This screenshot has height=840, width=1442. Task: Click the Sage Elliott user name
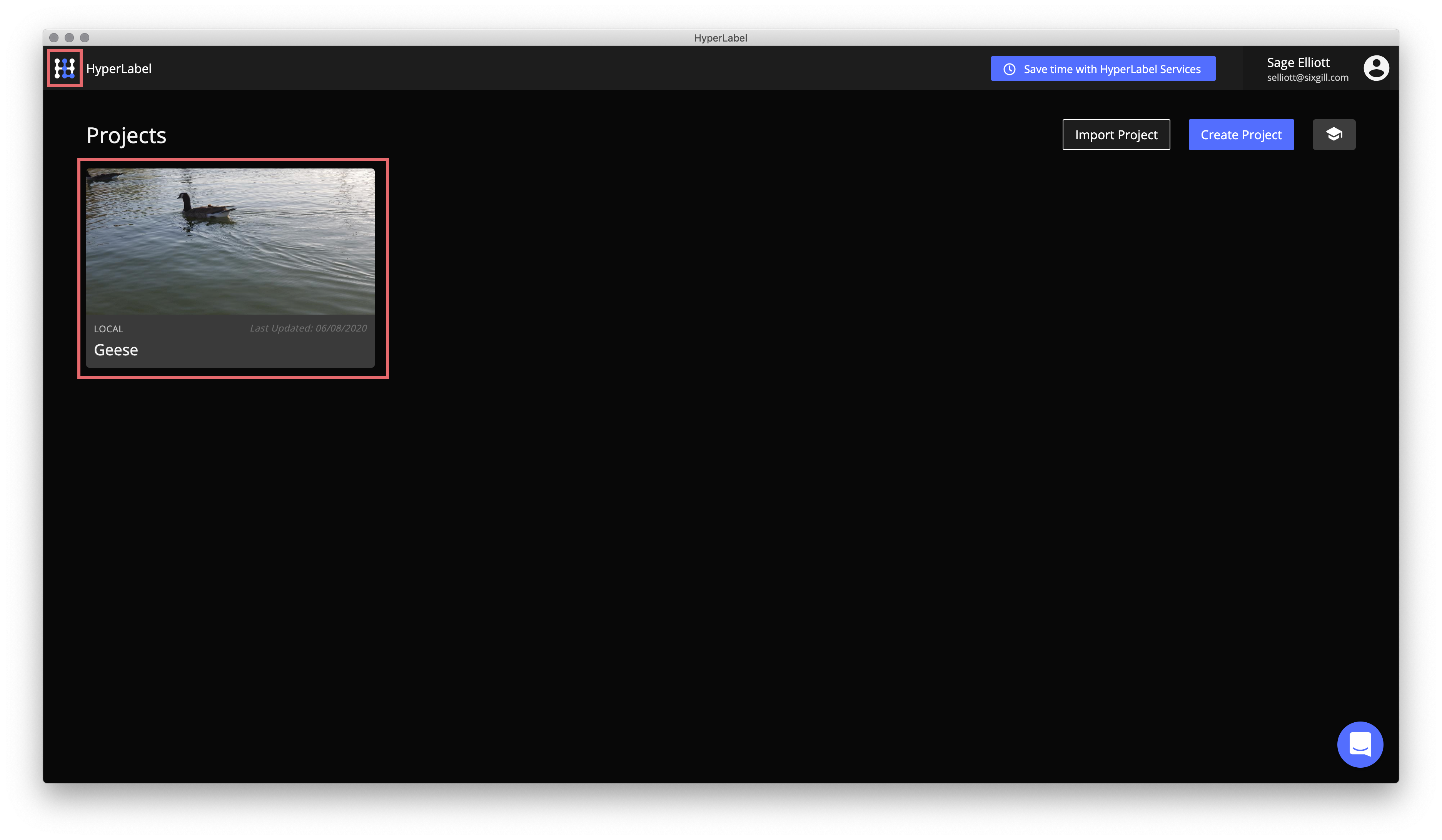(x=1298, y=62)
